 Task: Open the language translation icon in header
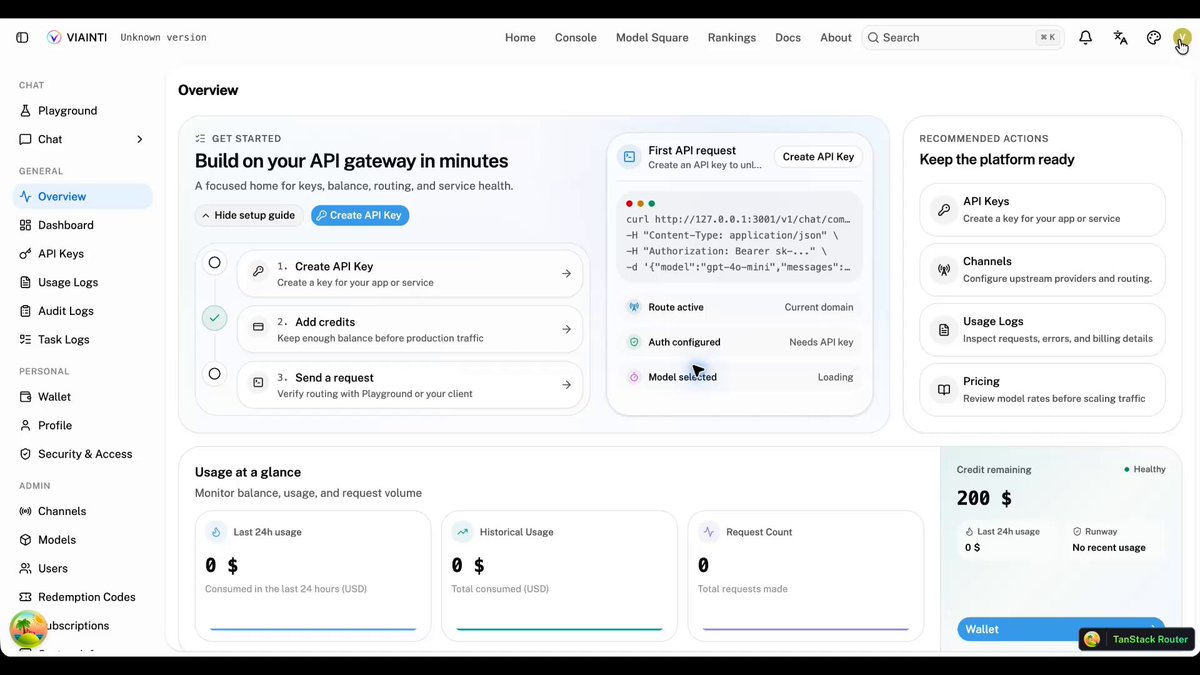1120,38
